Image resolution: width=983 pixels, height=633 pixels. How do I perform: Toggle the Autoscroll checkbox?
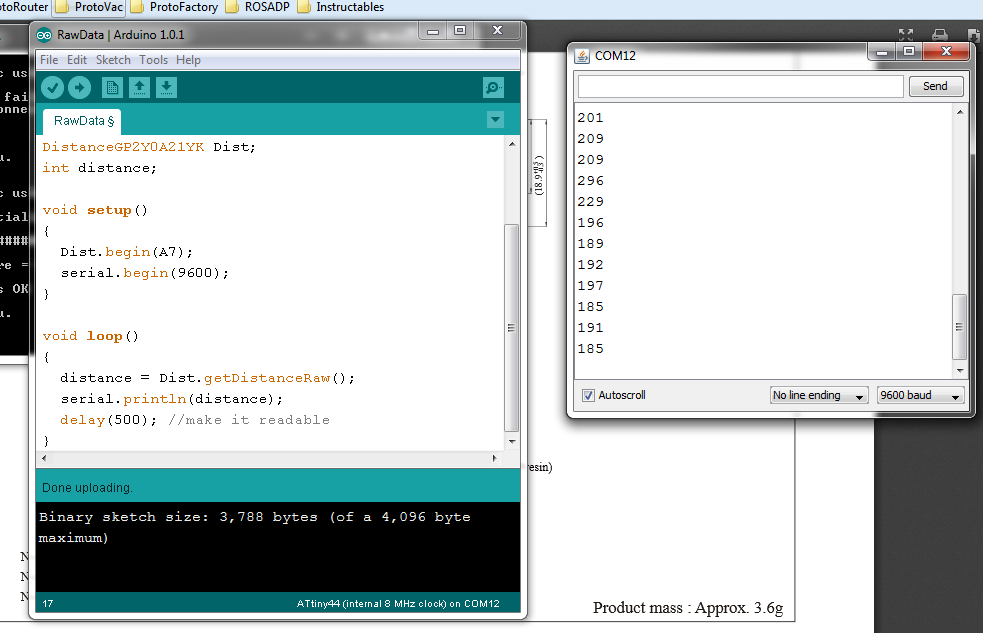pyautogui.click(x=588, y=395)
